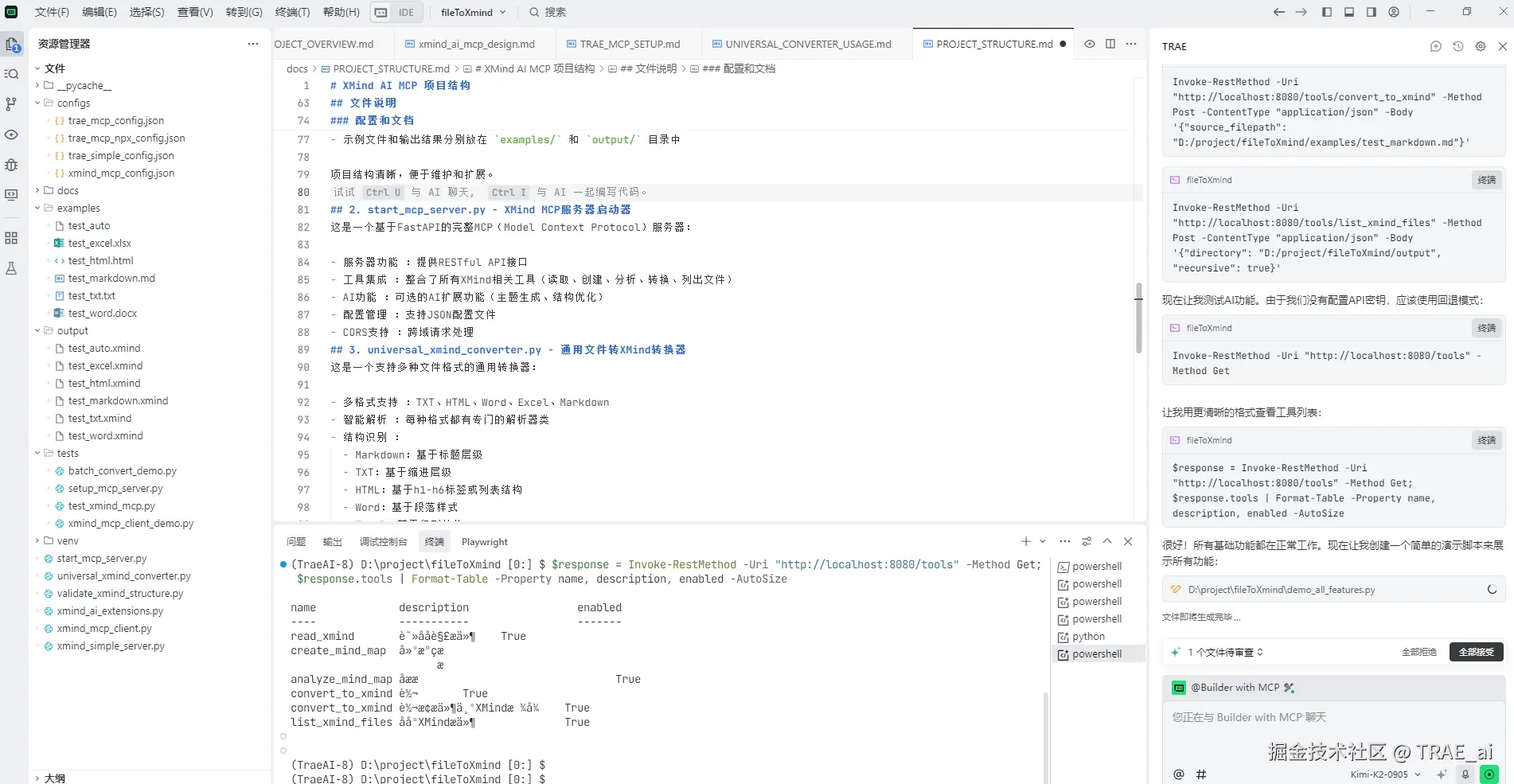Toggle AI sidebar visibility layout icon
1514x784 pixels.
(1372, 12)
